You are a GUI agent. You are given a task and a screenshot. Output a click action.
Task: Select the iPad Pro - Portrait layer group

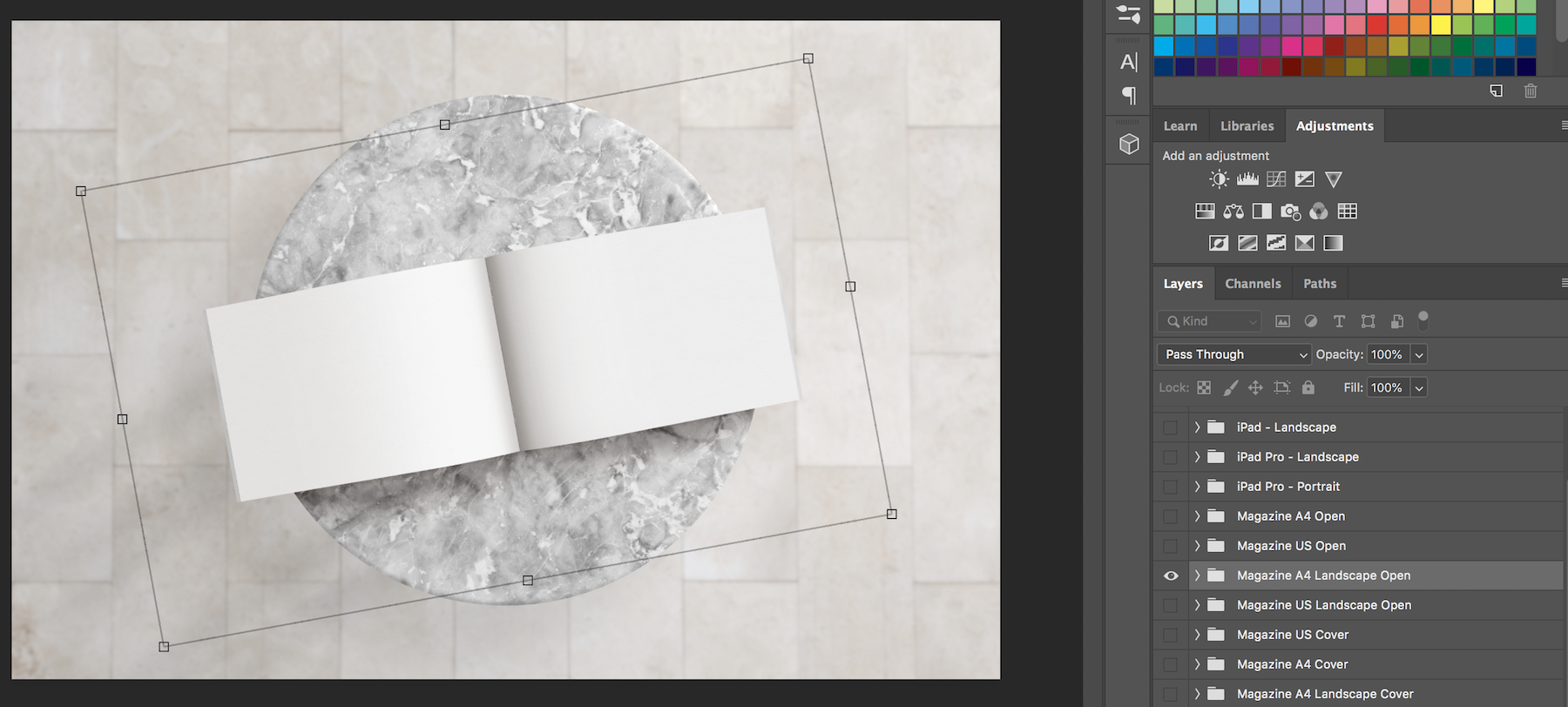coord(1288,487)
